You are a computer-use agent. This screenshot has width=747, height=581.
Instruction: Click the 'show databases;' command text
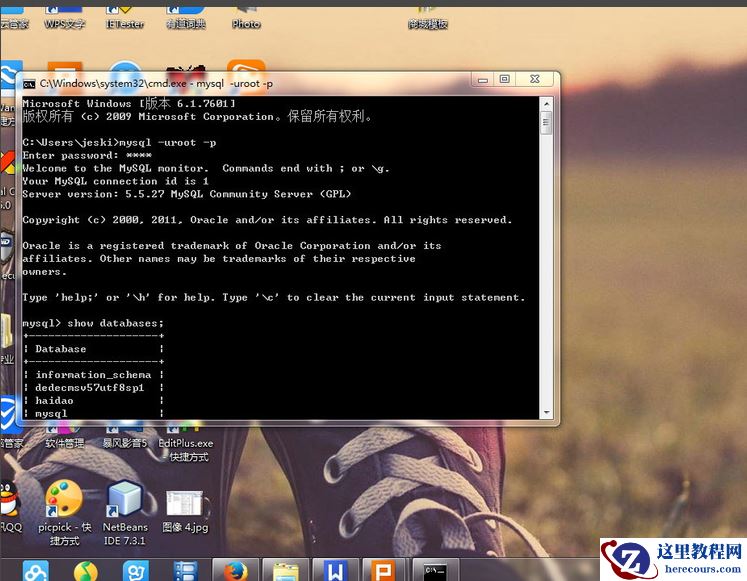(x=115, y=323)
